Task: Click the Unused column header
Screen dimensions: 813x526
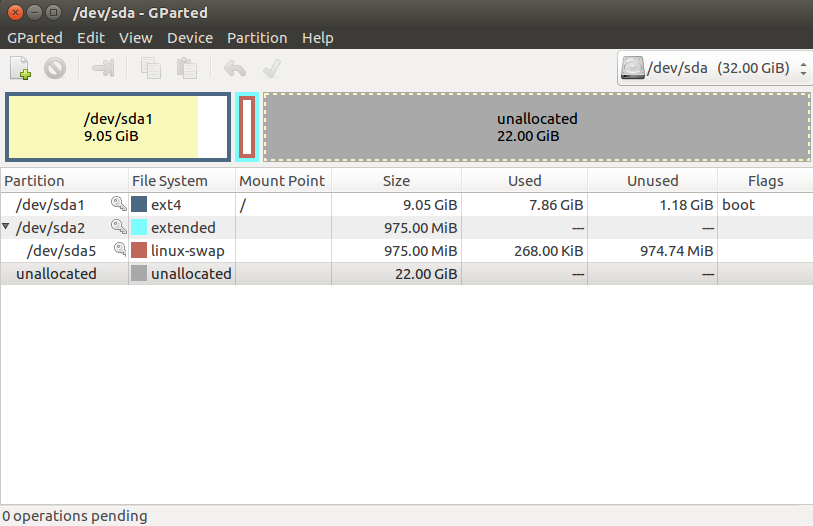Action: coord(653,181)
